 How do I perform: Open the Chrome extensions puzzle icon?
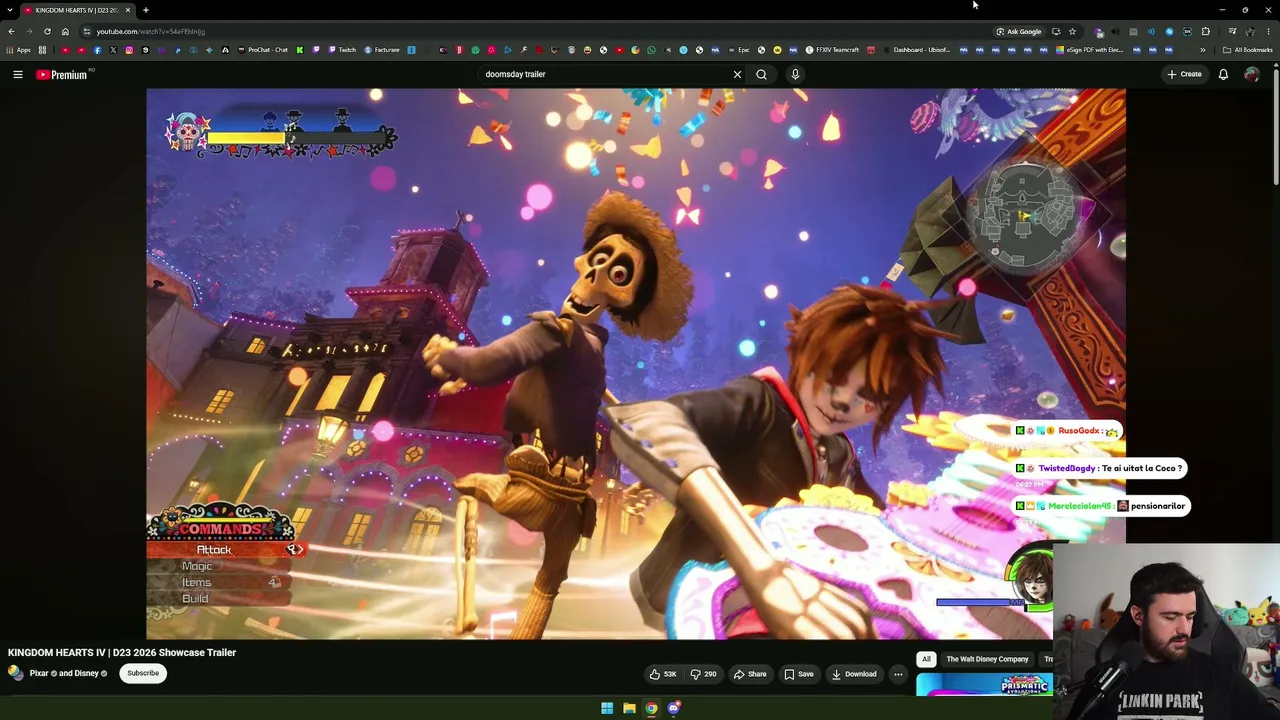point(1205,31)
